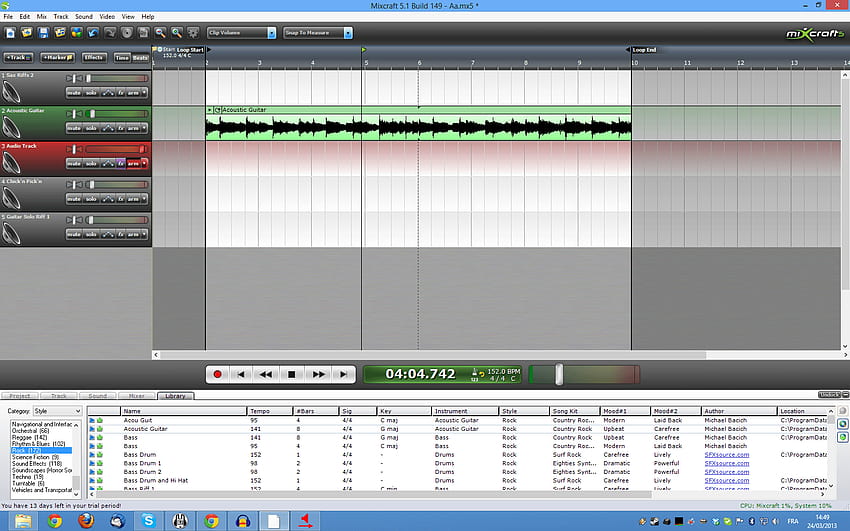Image resolution: width=850 pixels, height=531 pixels.
Task: Adjust Acoustic Guitar track volume slider
Action: pyautogui.click(x=92, y=114)
